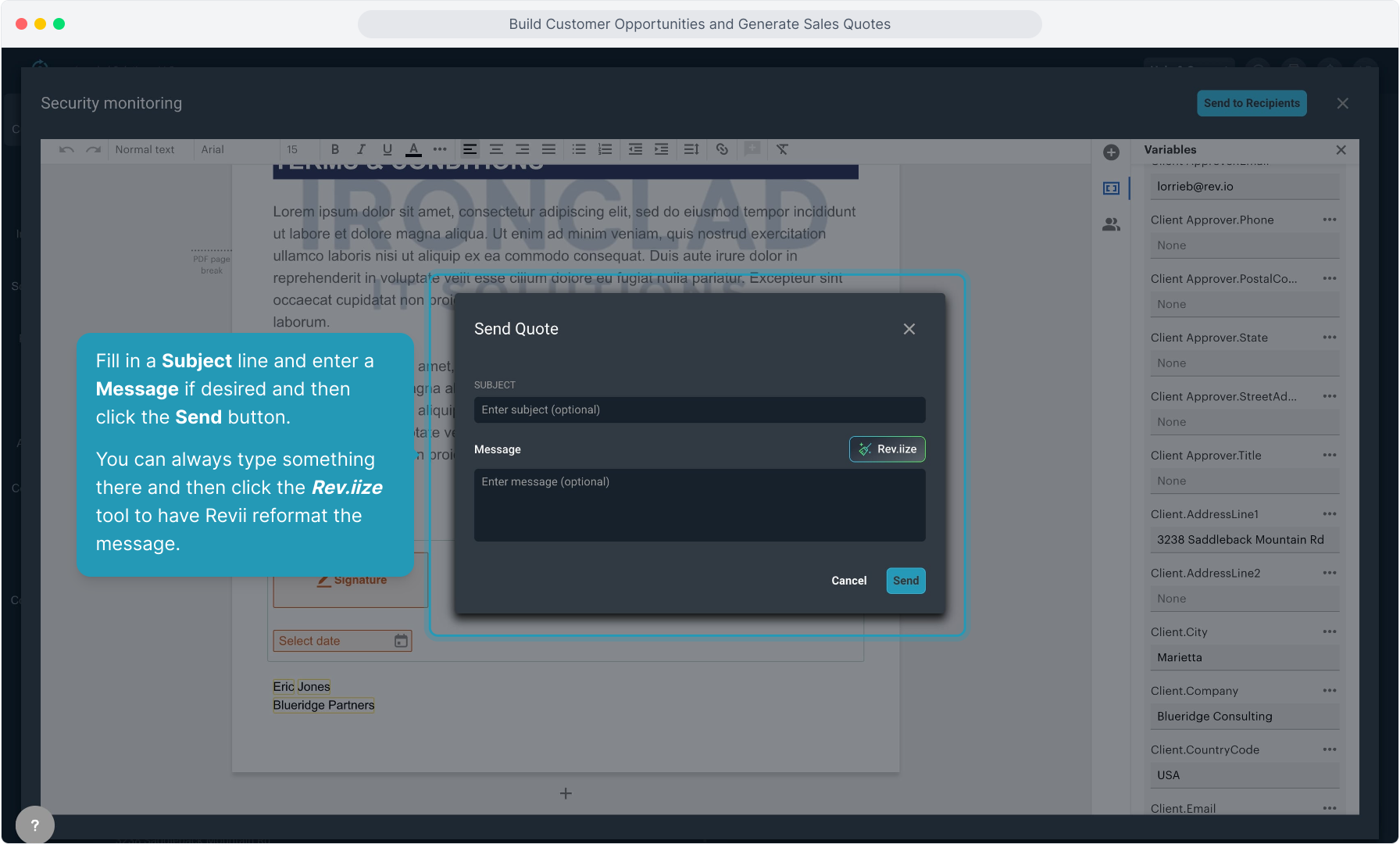
Task: Click the add content plus icon
Action: click(1111, 152)
